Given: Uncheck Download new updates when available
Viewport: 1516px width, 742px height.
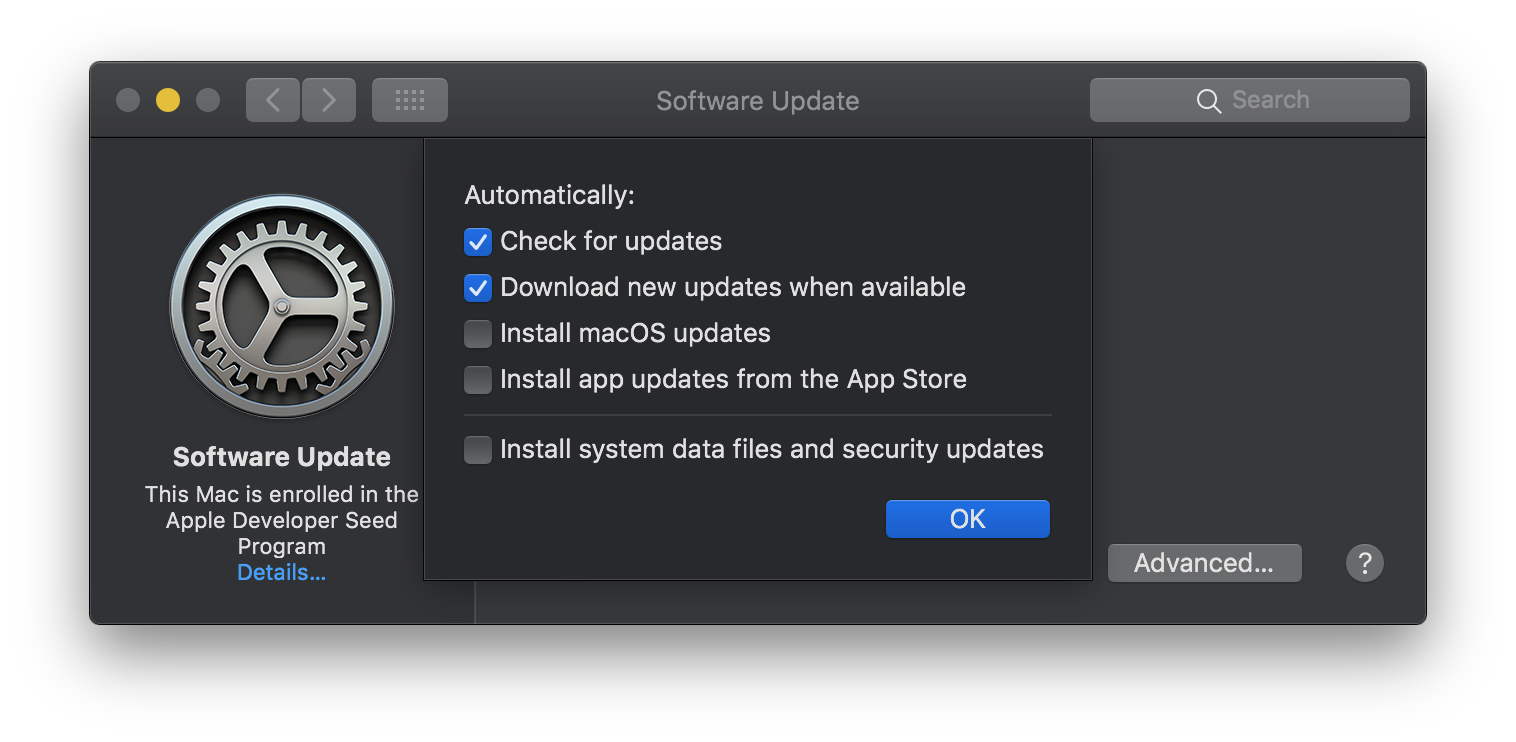Looking at the screenshot, I should click(x=478, y=288).
